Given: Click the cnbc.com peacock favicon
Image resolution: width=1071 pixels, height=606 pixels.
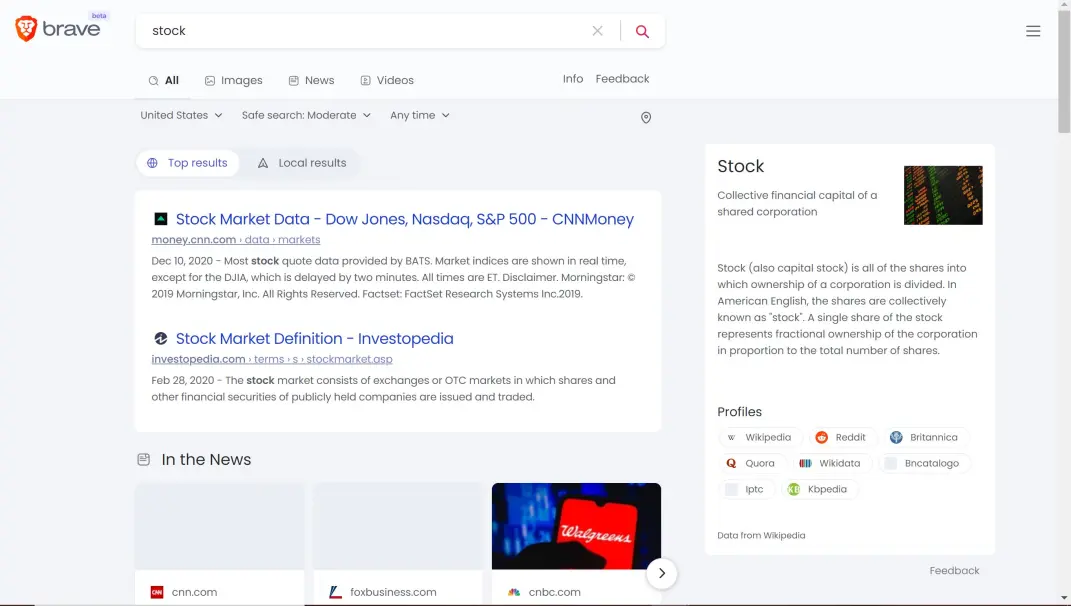Looking at the screenshot, I should point(514,592).
